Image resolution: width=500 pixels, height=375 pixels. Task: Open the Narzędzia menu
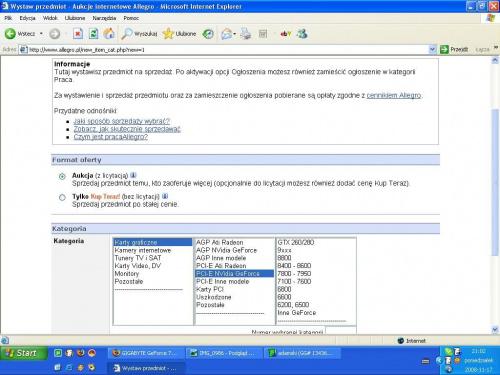pos(104,18)
